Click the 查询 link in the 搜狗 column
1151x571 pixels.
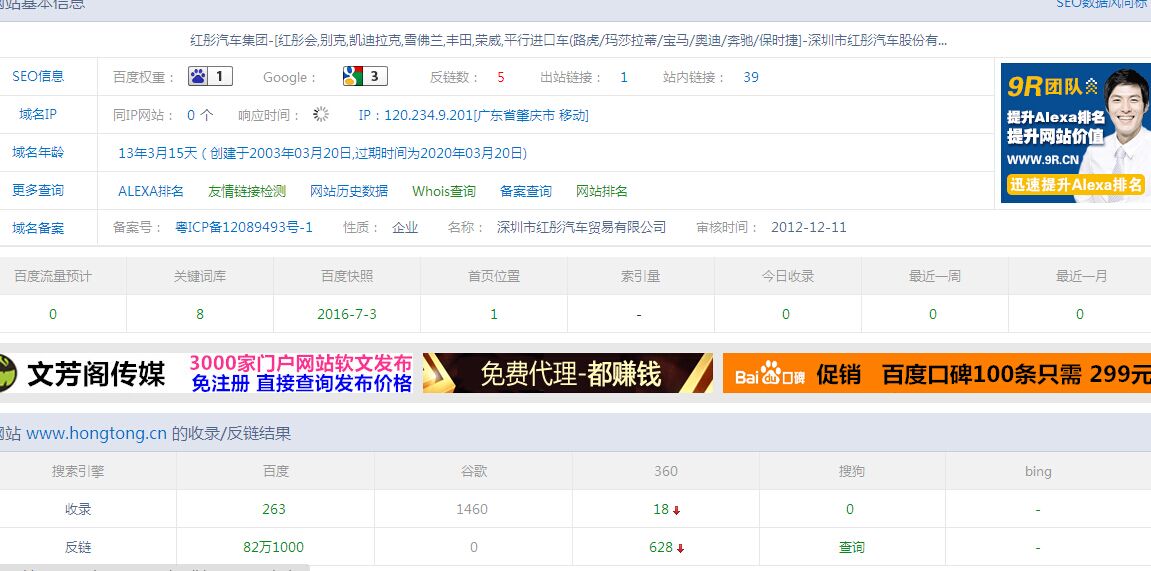tap(852, 548)
